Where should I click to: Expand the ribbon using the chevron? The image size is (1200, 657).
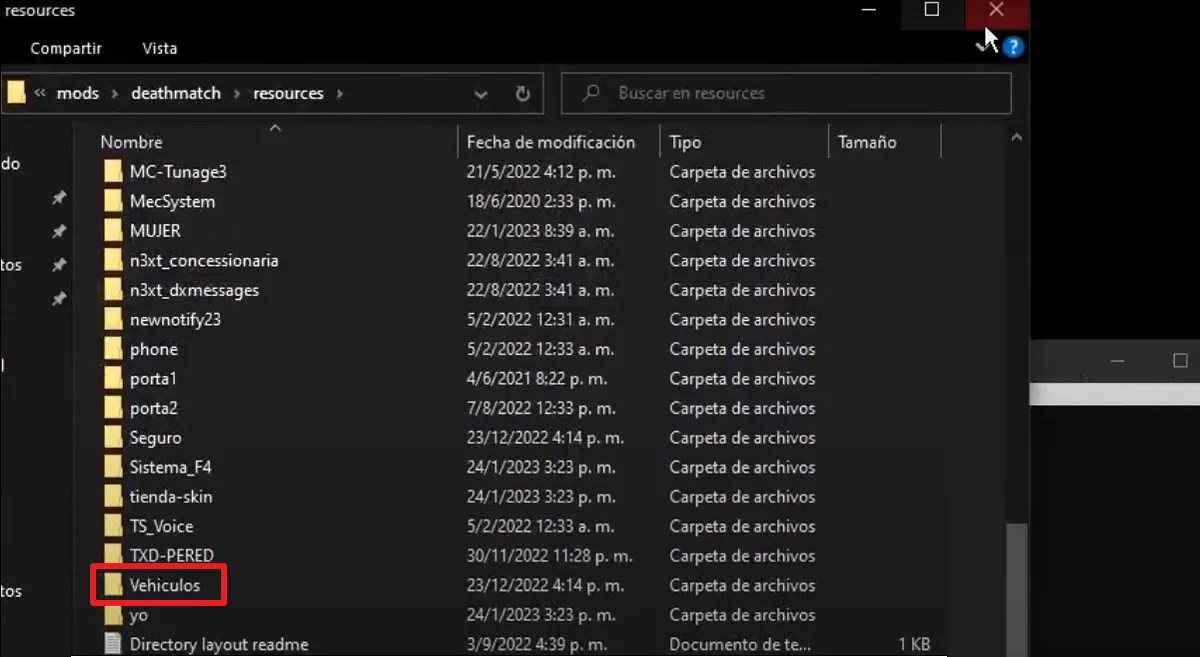tap(982, 47)
